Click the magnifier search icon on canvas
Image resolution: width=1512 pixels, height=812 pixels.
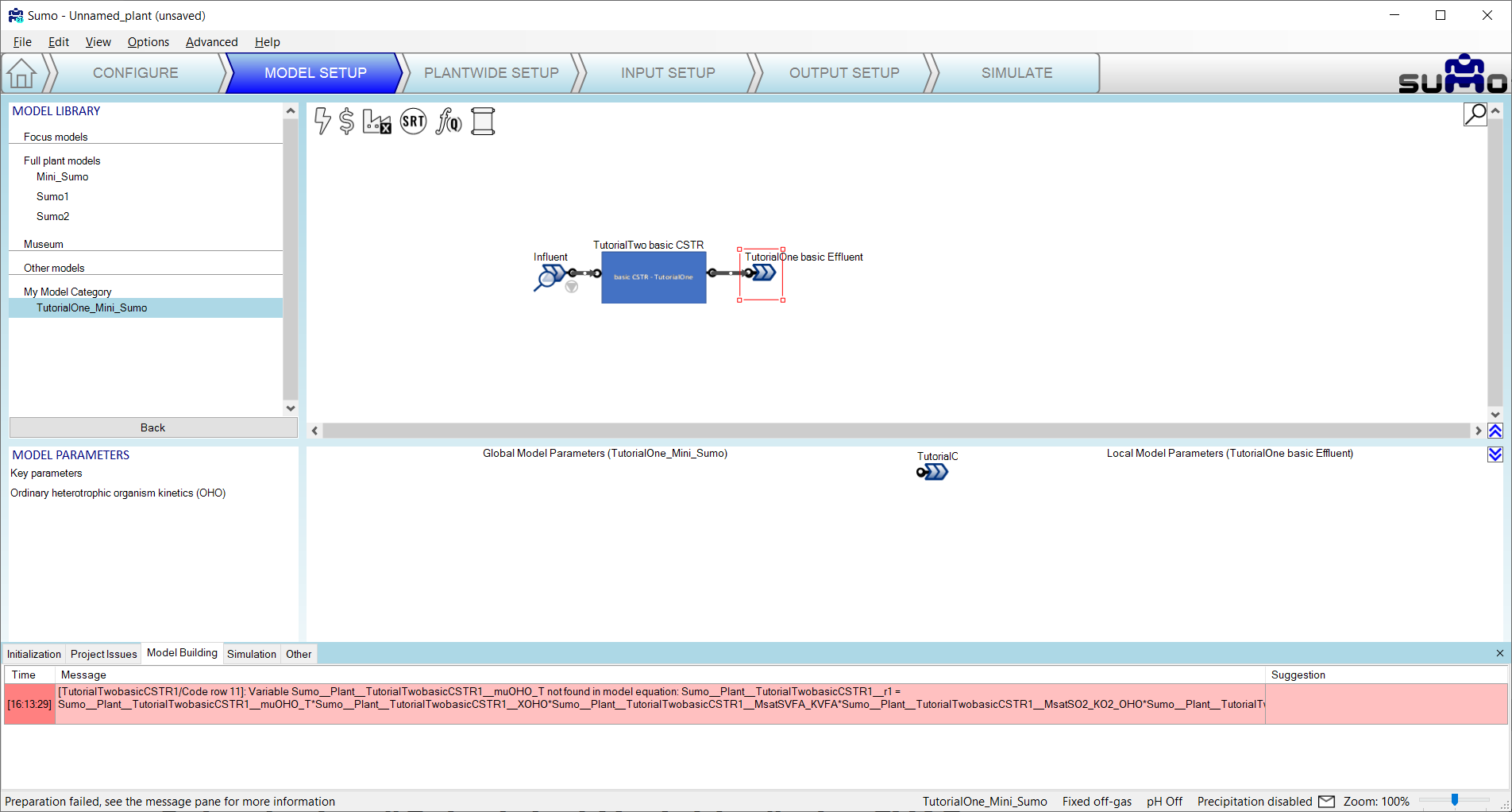click(1475, 114)
